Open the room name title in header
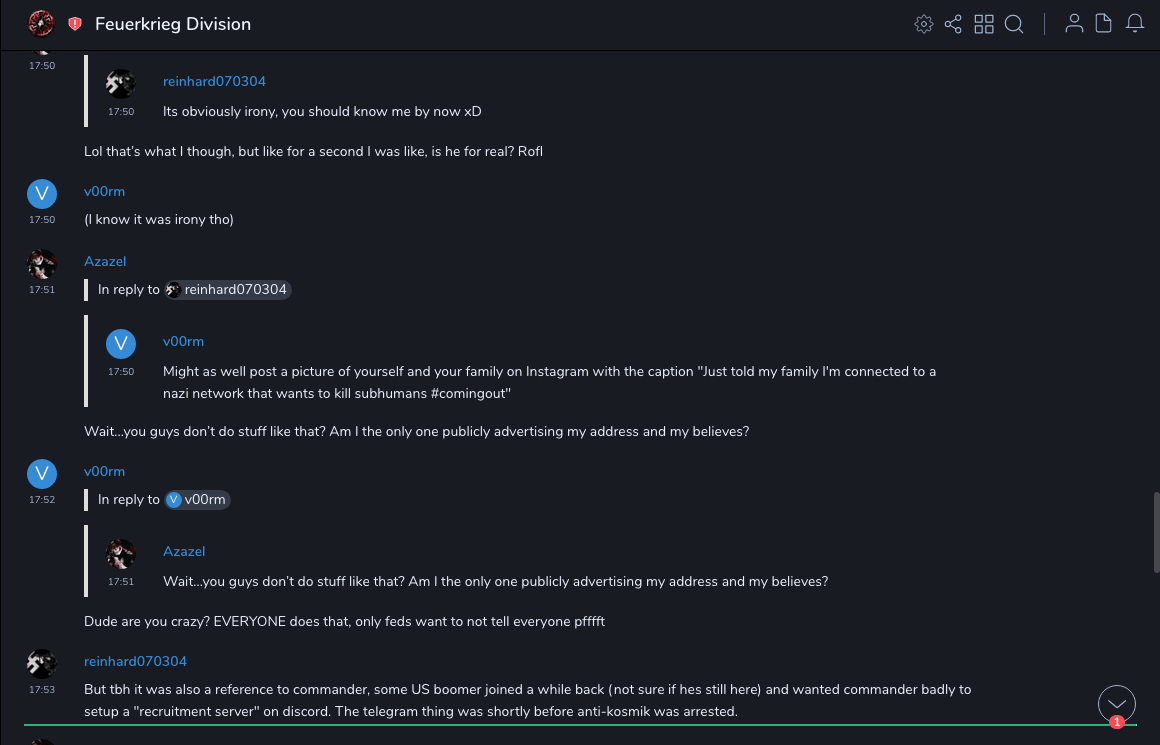This screenshot has height=745, width=1160. (x=173, y=24)
